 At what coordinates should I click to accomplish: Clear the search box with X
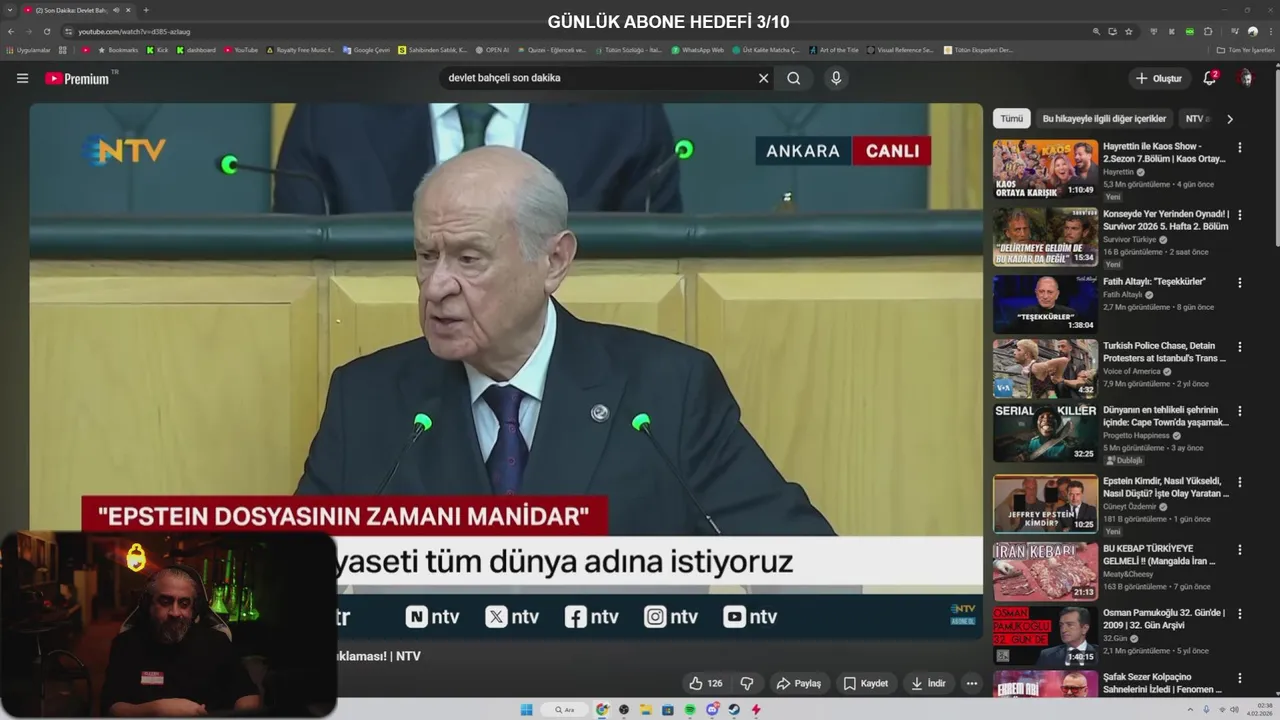[x=763, y=78]
